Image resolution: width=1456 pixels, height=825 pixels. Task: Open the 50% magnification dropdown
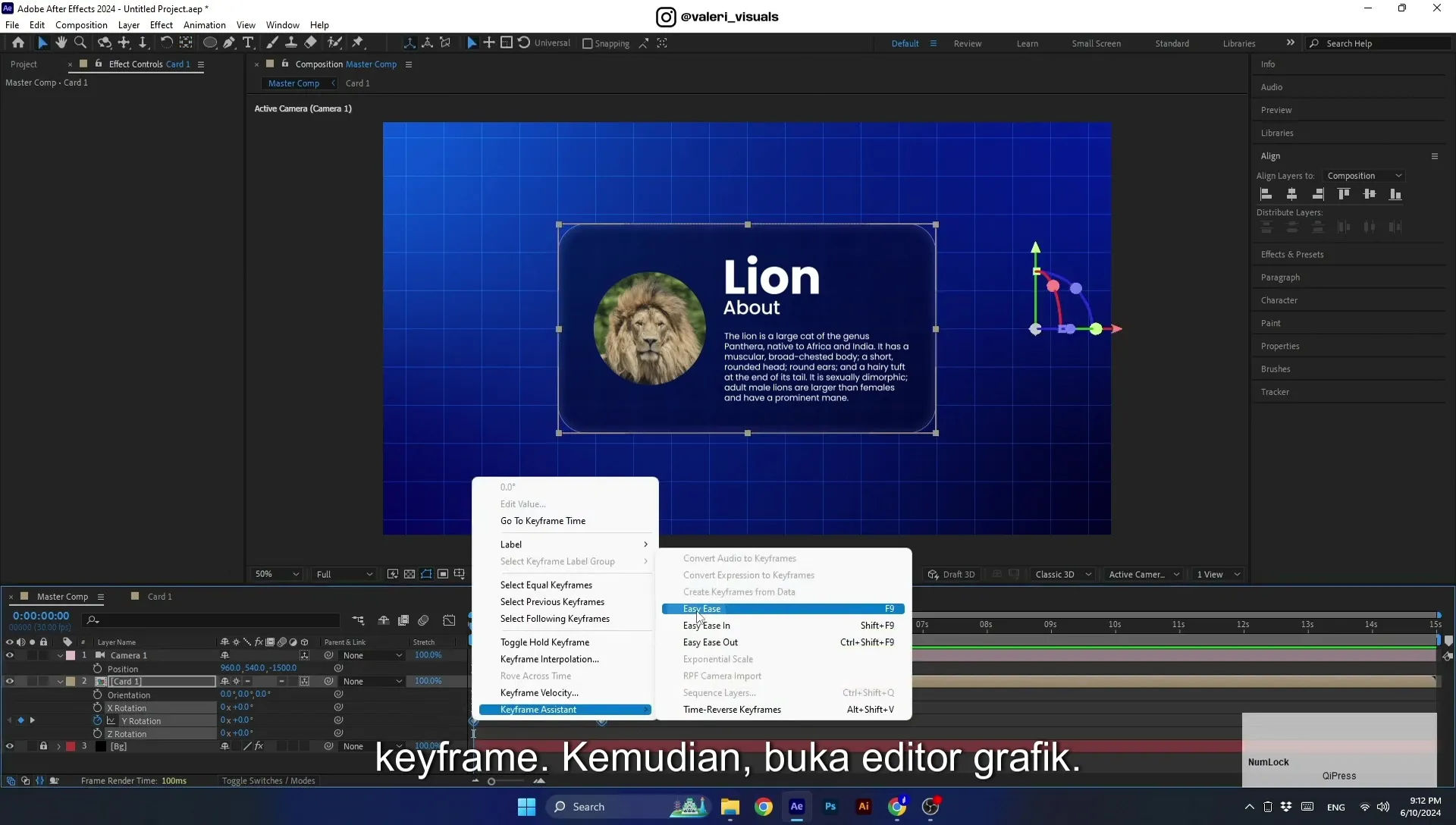[x=277, y=574]
